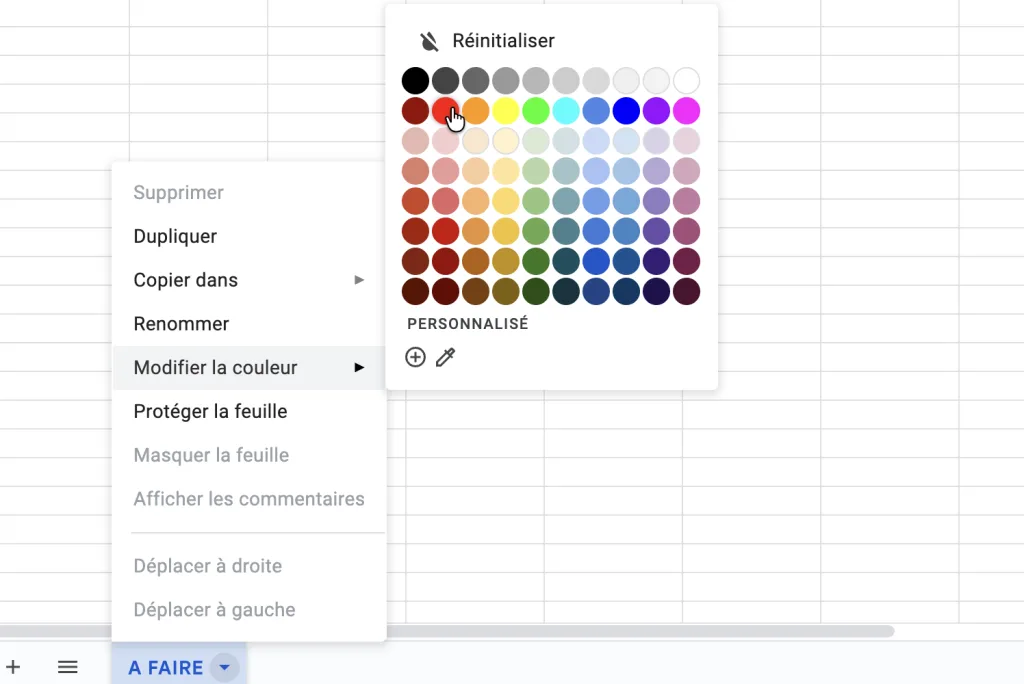Click Protéger la feuille

pos(210,411)
